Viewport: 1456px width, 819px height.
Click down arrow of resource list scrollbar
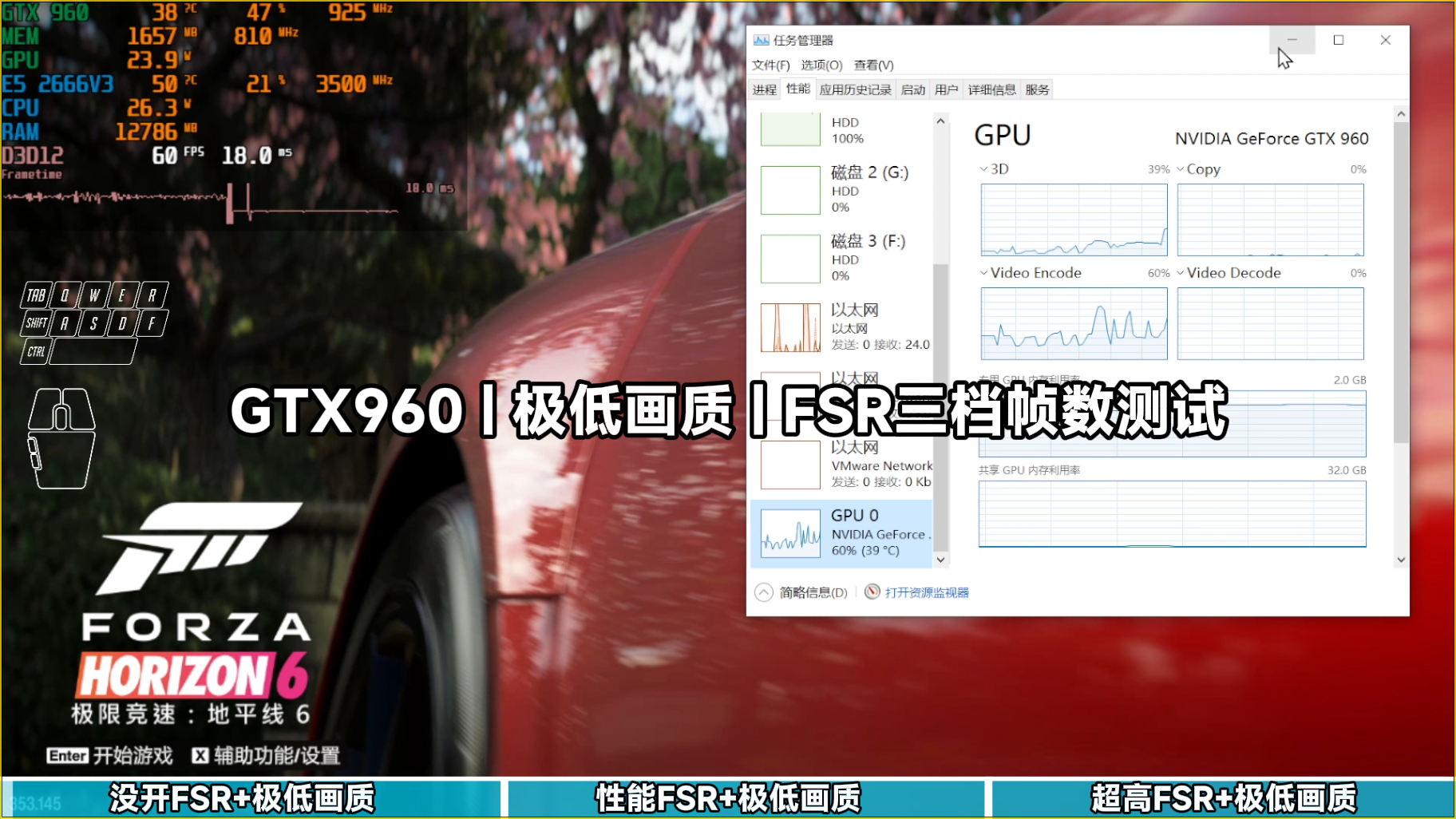pyautogui.click(x=940, y=560)
